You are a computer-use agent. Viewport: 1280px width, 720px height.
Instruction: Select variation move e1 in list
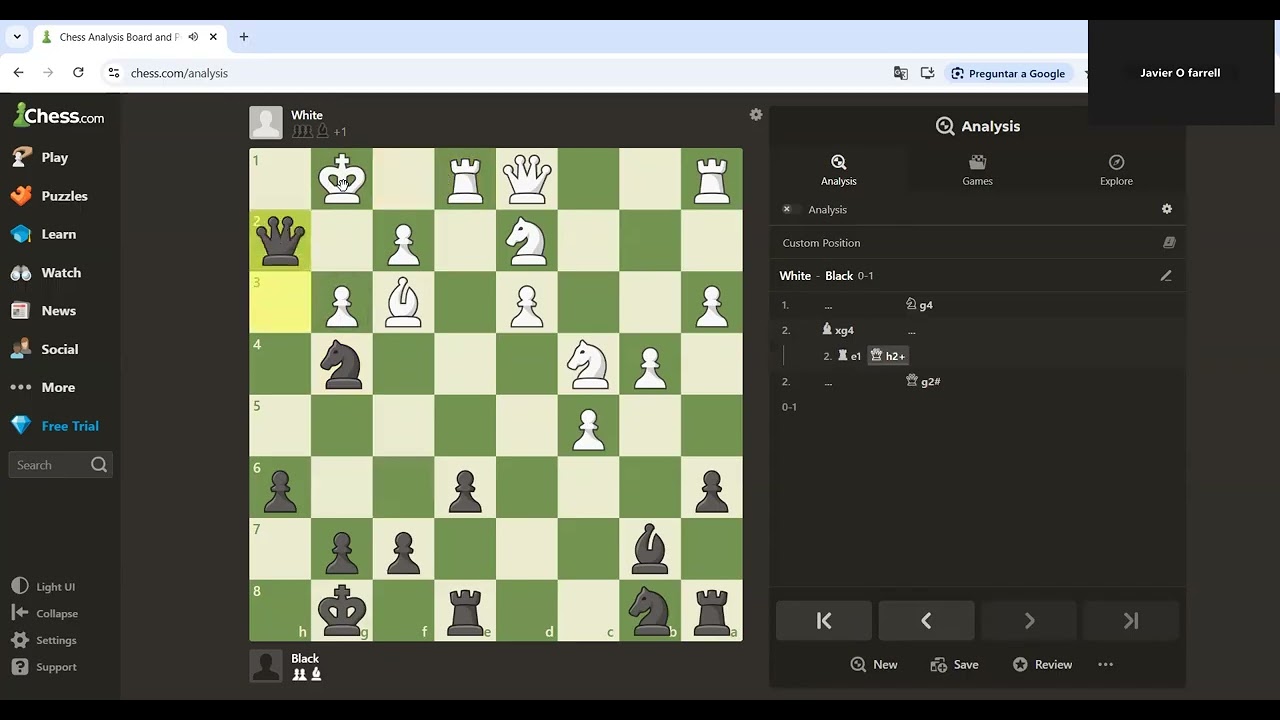849,356
